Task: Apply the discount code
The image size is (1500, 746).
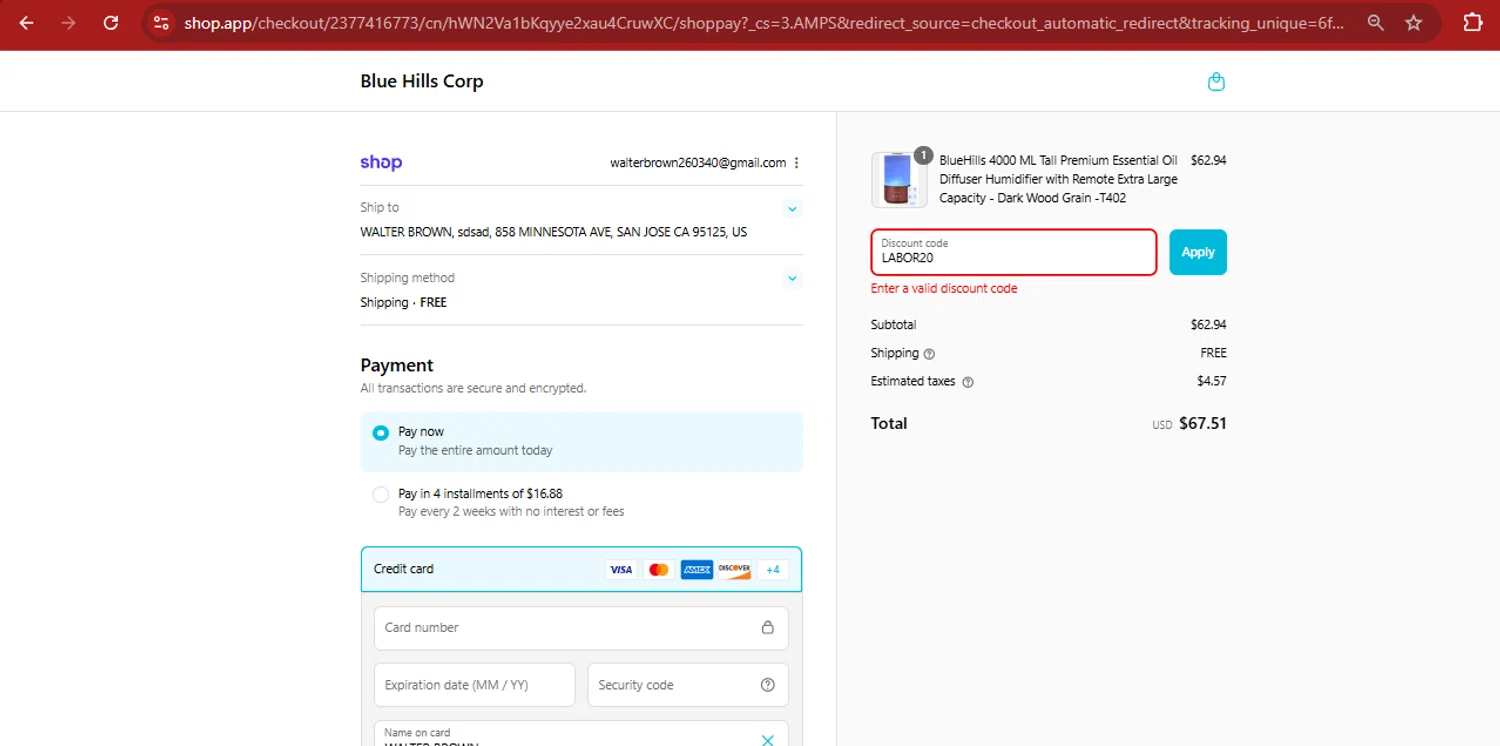Action: pos(1198,252)
